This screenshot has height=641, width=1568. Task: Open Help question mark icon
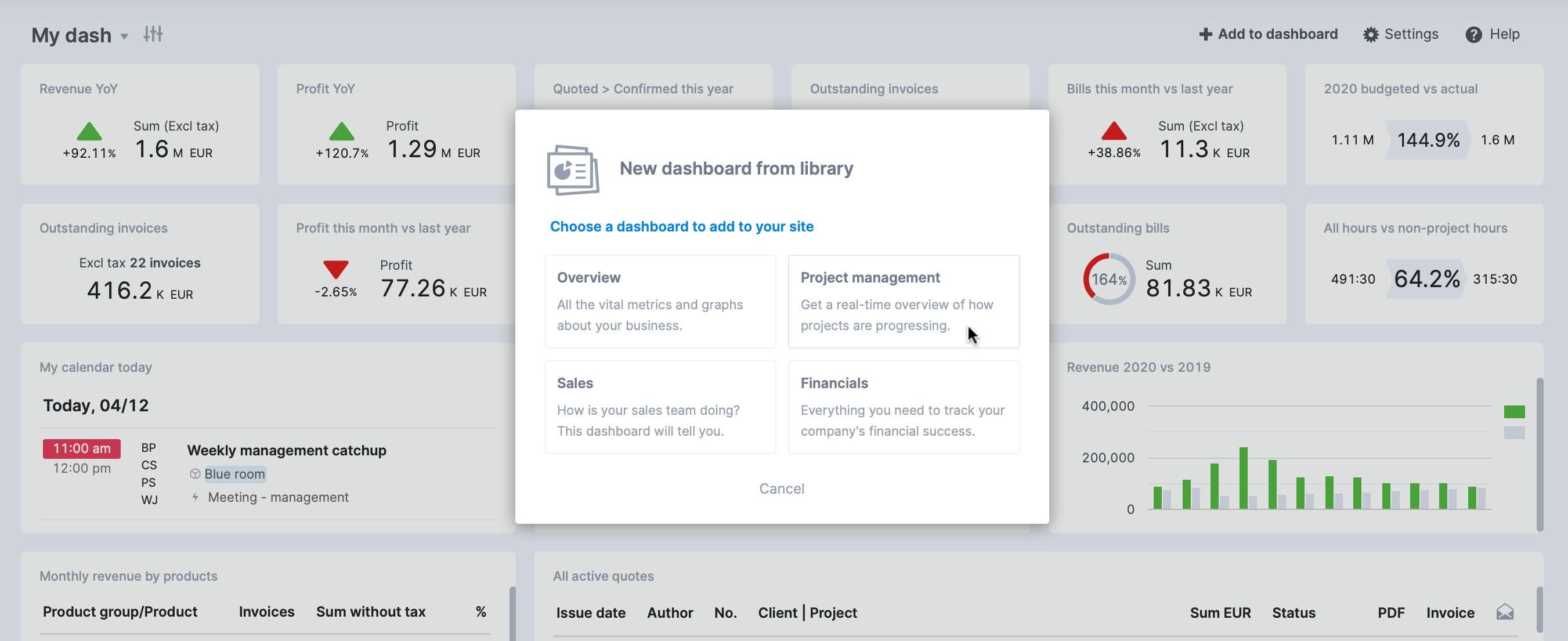pos(1473,35)
